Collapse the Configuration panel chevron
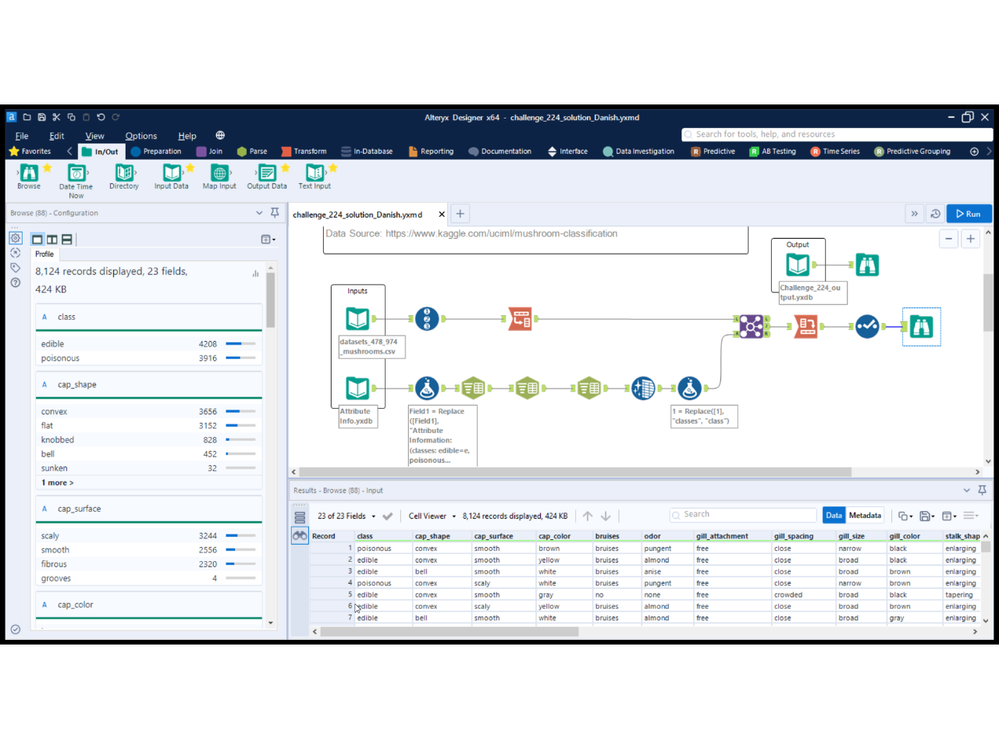The image size is (999, 749). coord(259,213)
